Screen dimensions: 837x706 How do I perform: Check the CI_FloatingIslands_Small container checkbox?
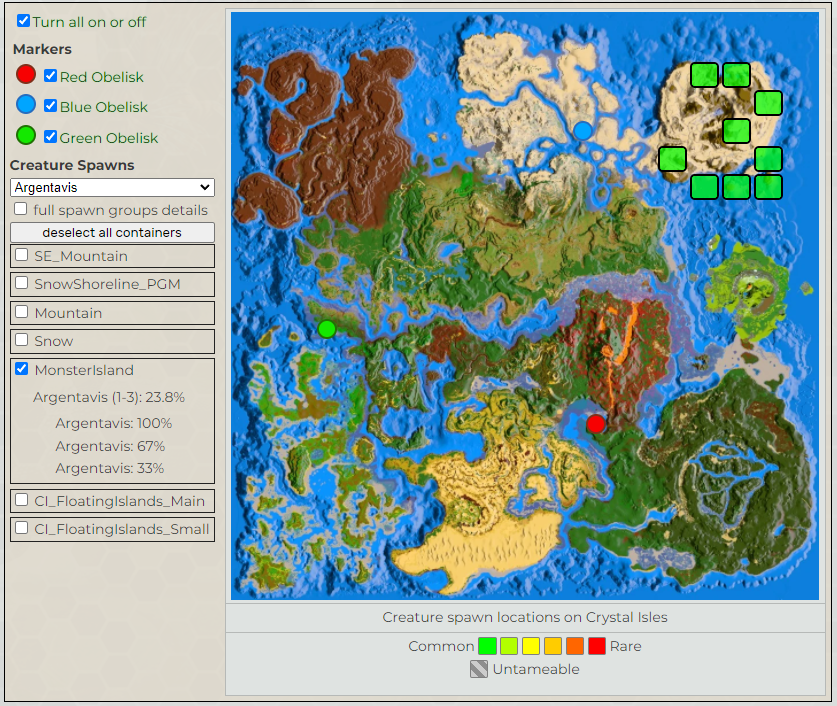(22, 528)
